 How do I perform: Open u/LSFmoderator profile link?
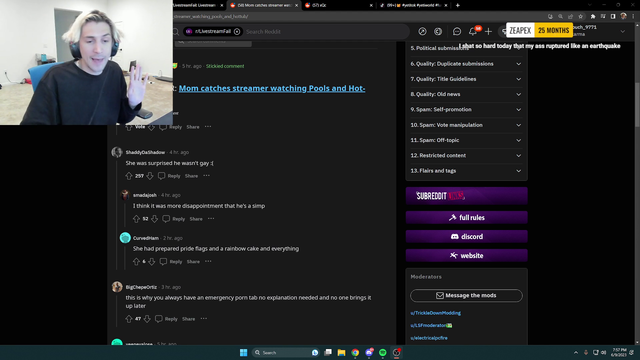coord(431,325)
